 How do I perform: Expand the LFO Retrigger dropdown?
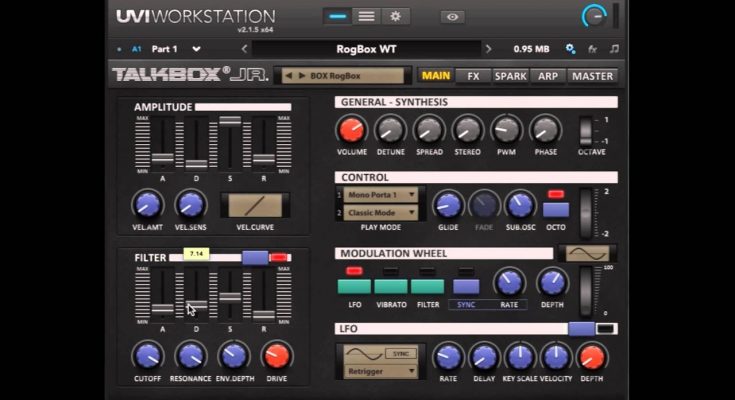[380, 371]
